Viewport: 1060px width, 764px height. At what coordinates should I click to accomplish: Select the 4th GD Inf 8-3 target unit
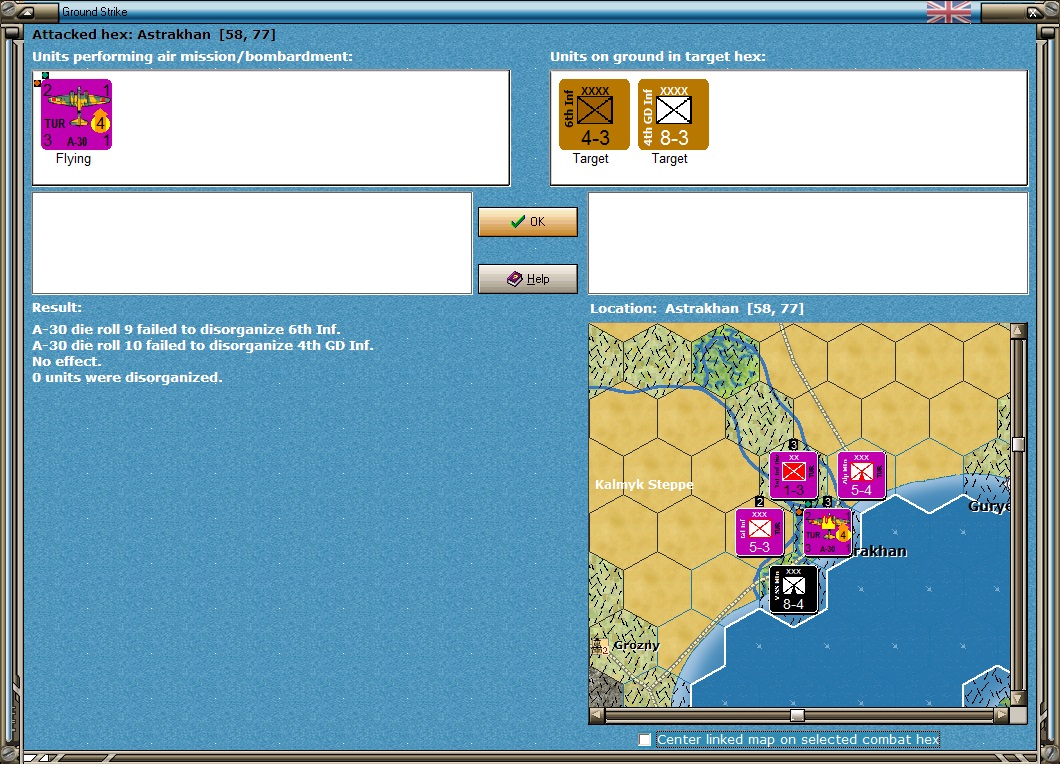click(673, 114)
